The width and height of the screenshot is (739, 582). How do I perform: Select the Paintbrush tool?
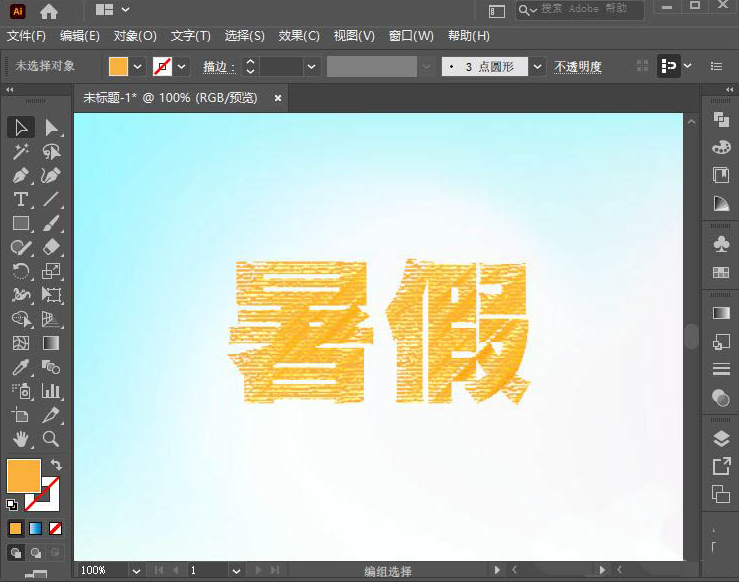51,223
